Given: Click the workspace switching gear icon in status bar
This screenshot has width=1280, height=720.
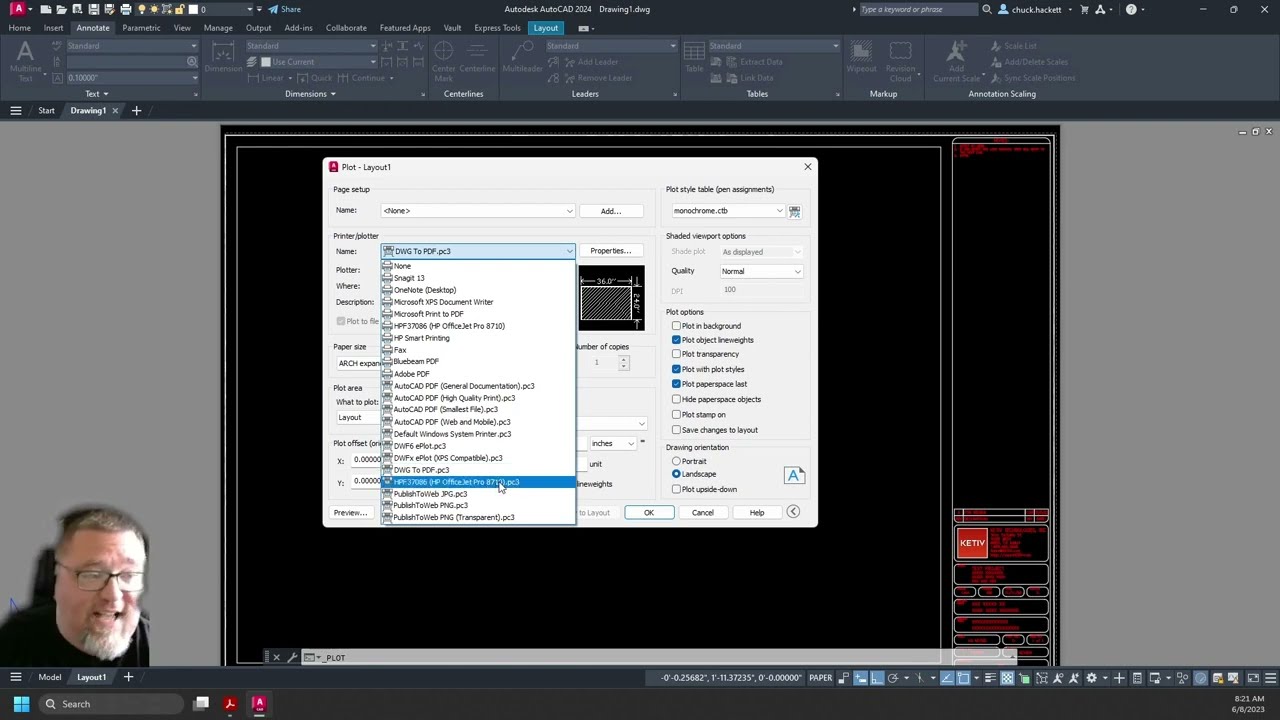Looking at the screenshot, I should 1092,678.
